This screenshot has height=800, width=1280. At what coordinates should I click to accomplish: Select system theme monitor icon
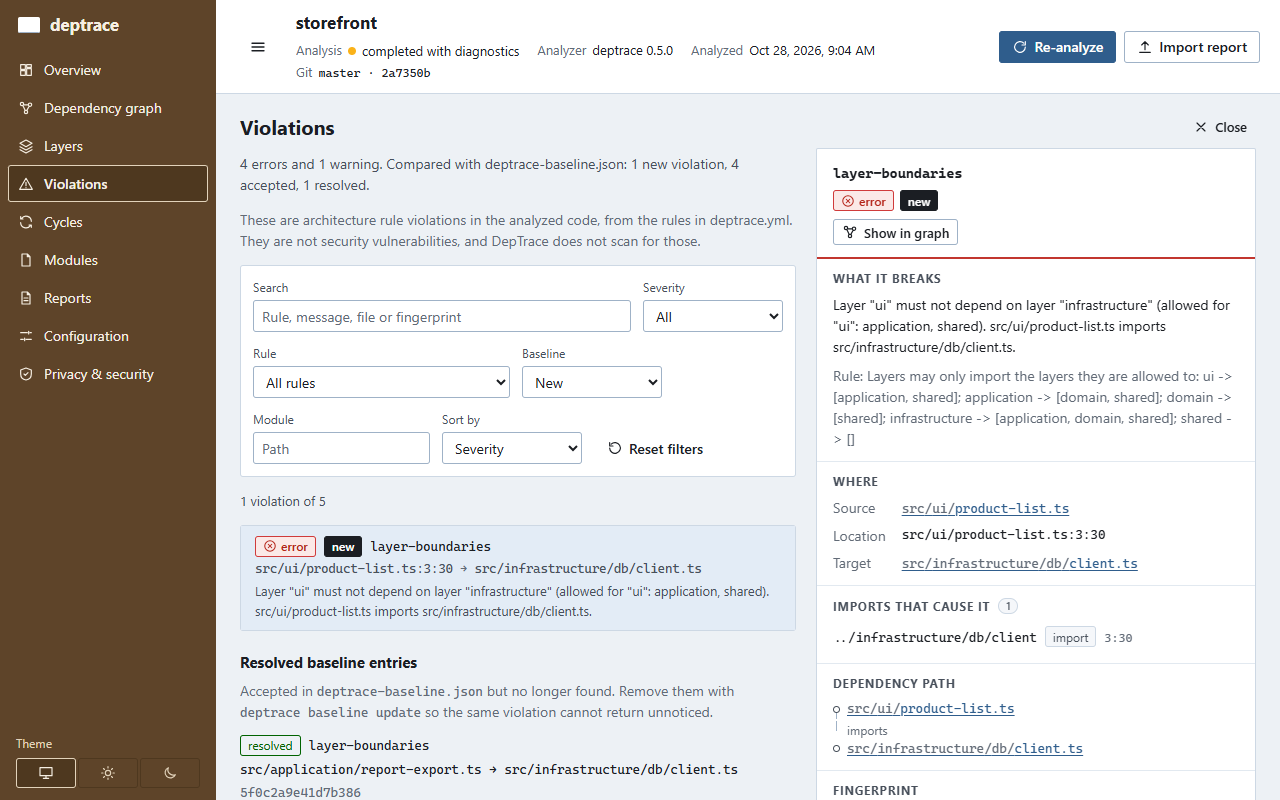point(46,773)
